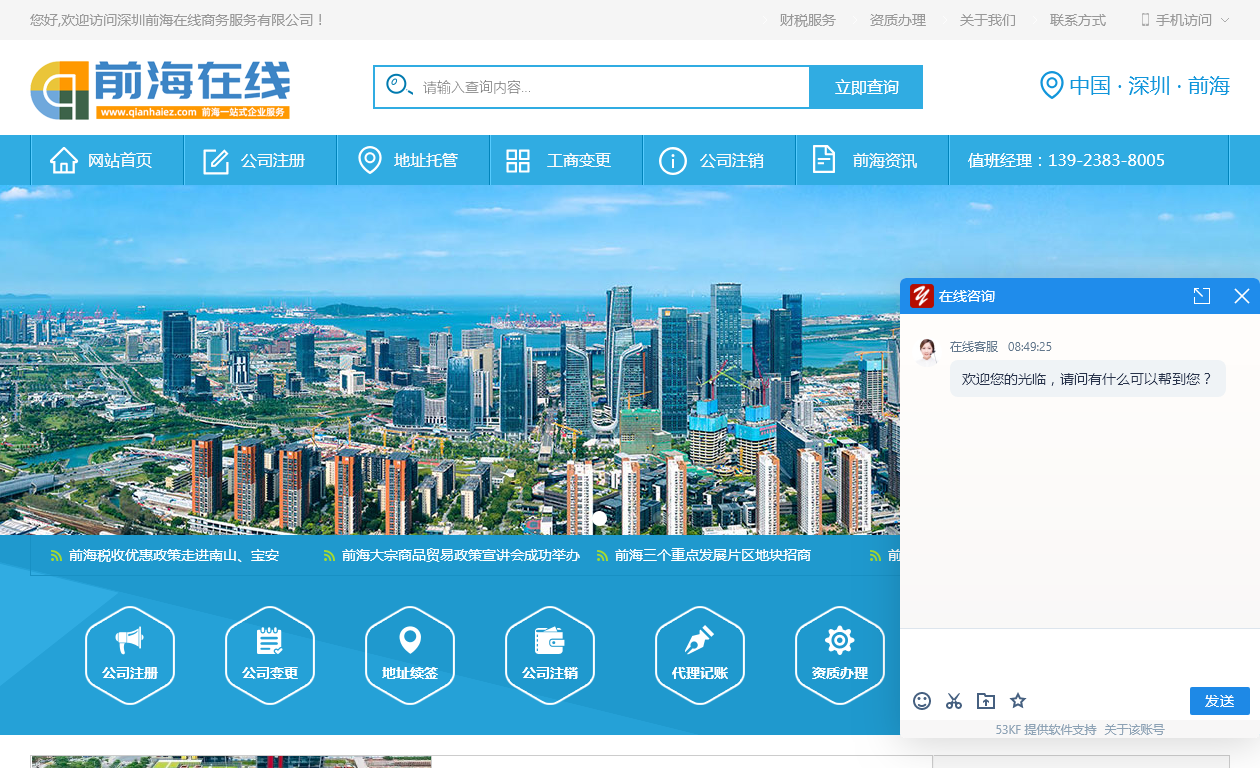Click the star rating icon in chat

(1018, 701)
